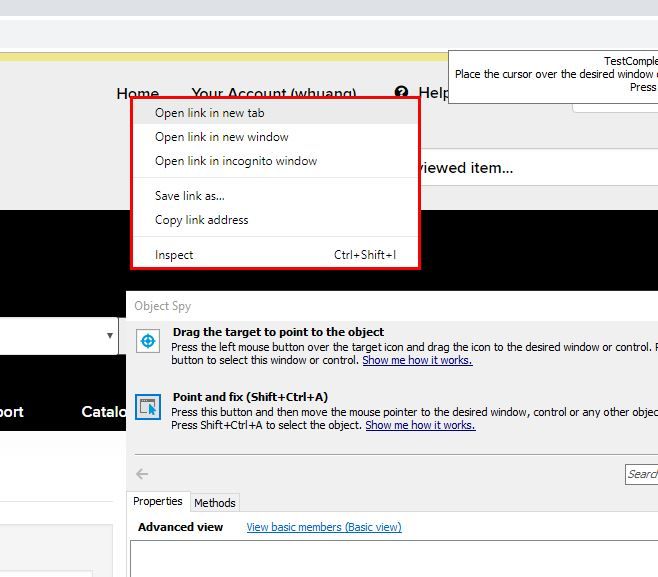Click the question mark Help icon
This screenshot has height=577, width=658.
pyautogui.click(x=402, y=93)
